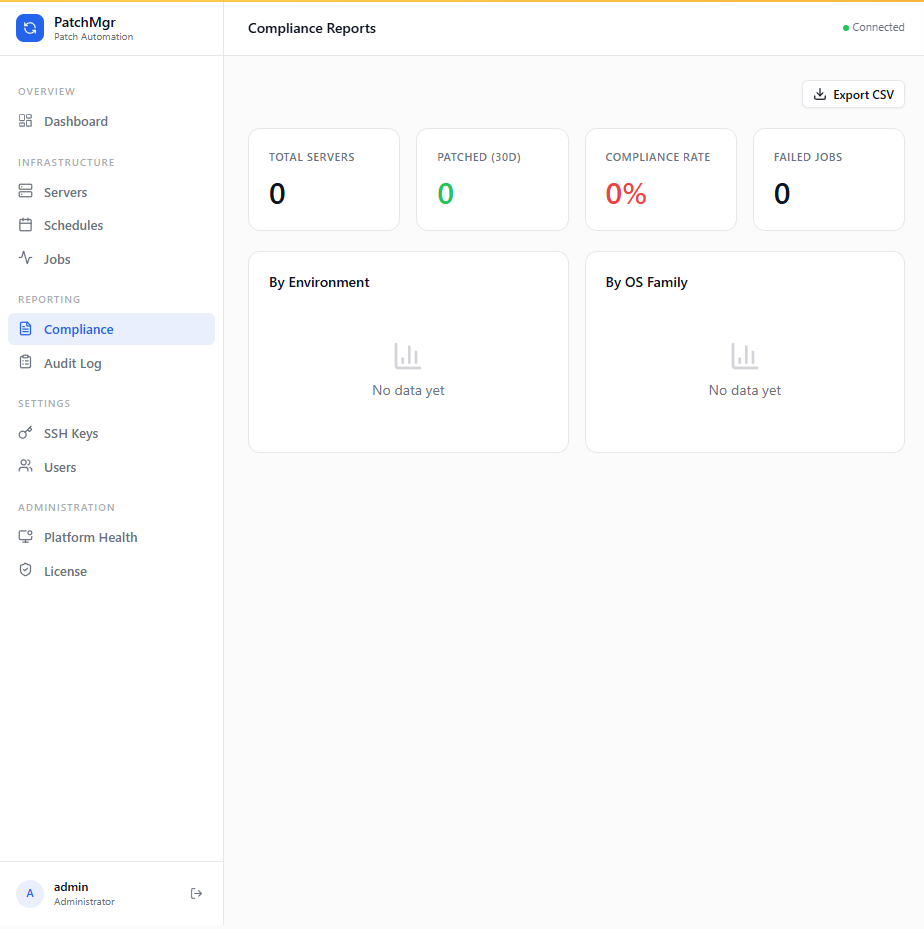Image resolution: width=924 pixels, height=929 pixels.
Task: Click the Platform Health monitor icon
Action: click(x=25, y=536)
